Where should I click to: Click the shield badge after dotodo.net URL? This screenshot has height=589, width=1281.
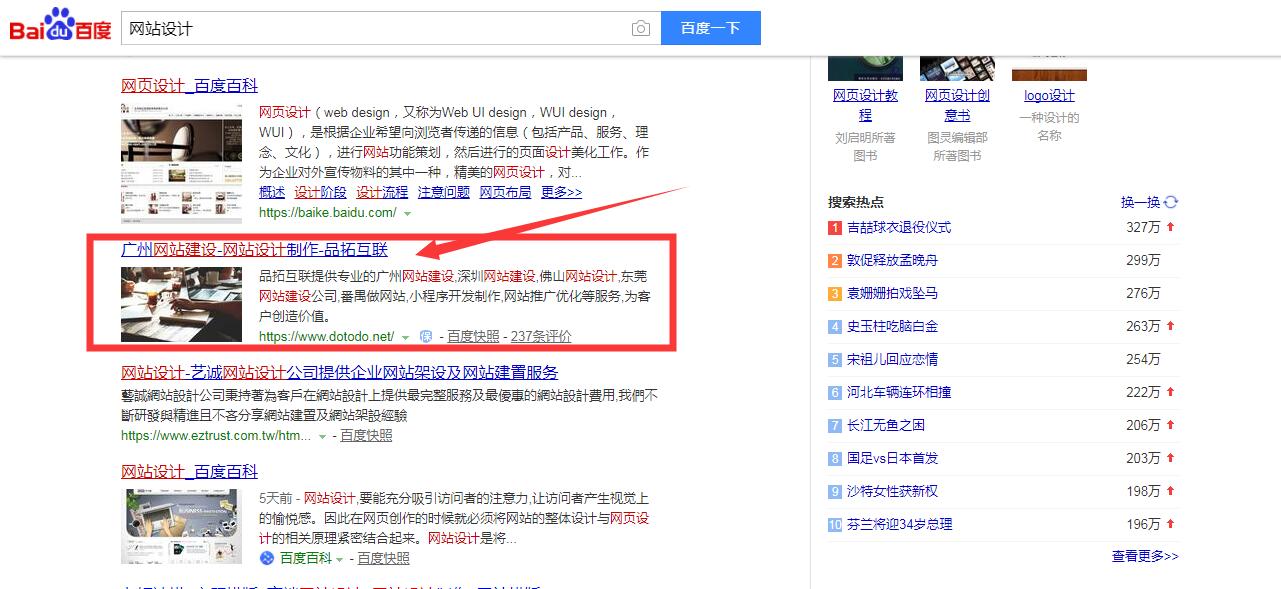tap(425, 337)
